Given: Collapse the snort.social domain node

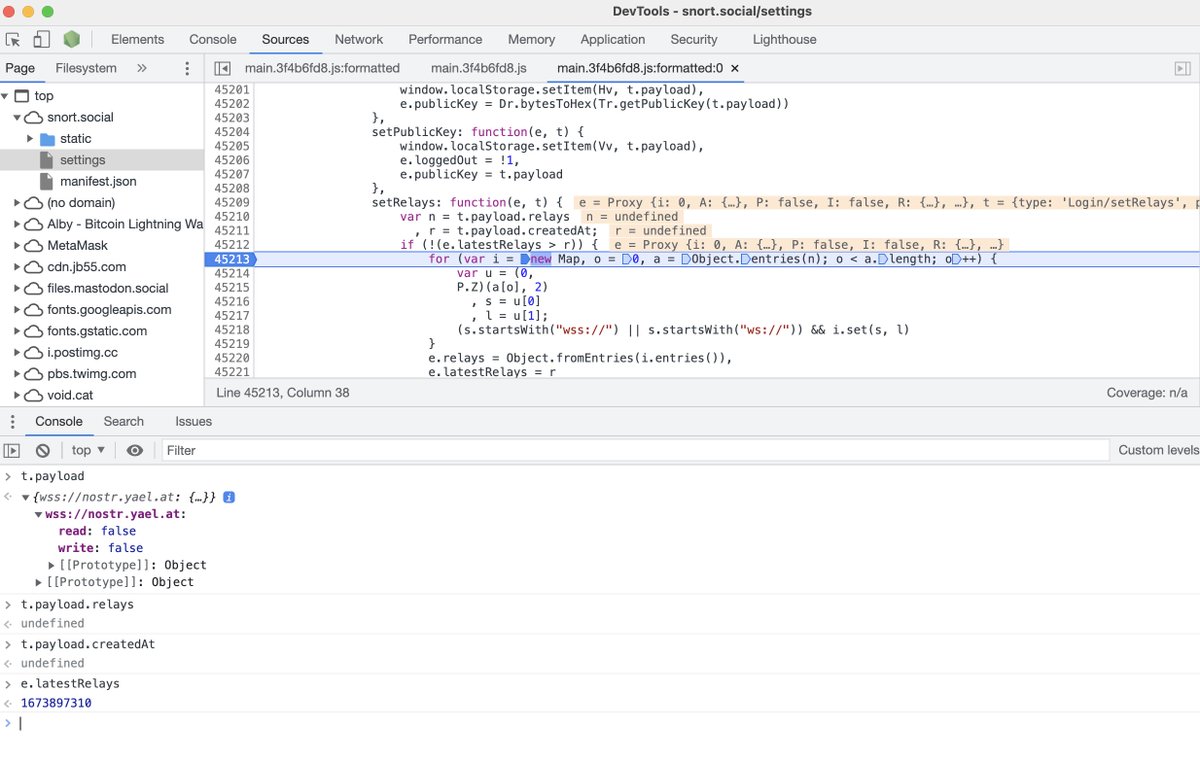Looking at the screenshot, I should point(18,117).
